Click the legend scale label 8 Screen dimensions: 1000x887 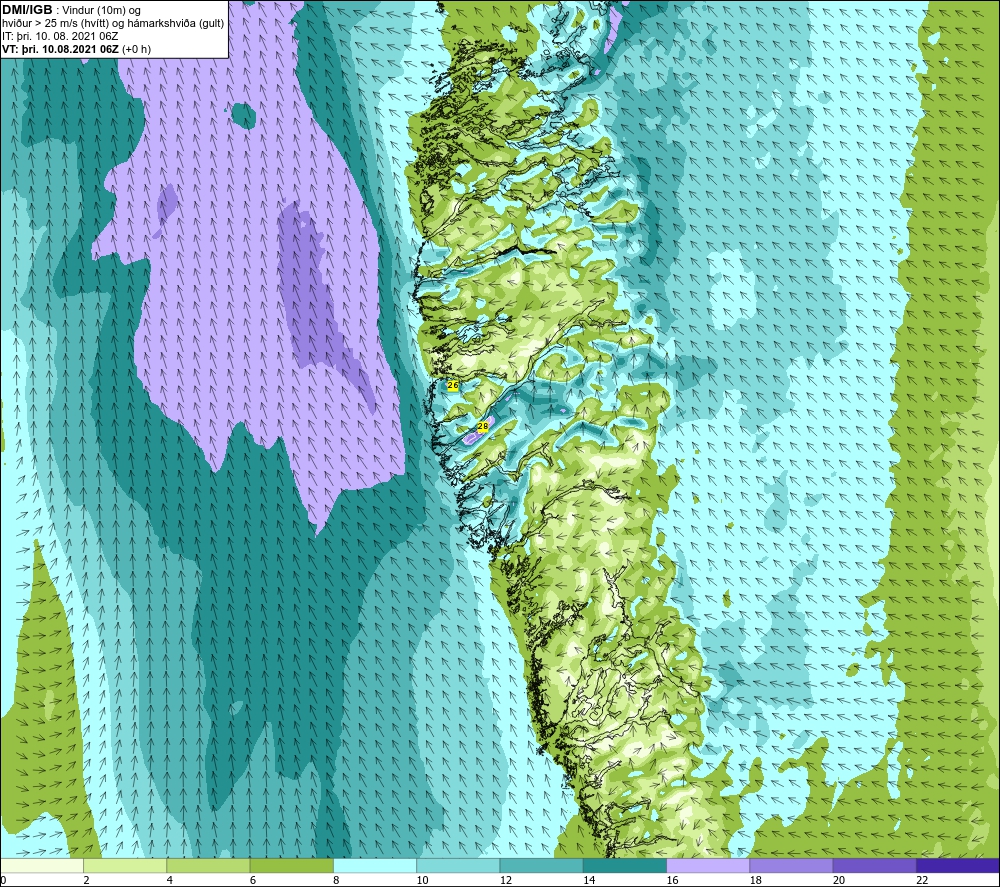336,880
